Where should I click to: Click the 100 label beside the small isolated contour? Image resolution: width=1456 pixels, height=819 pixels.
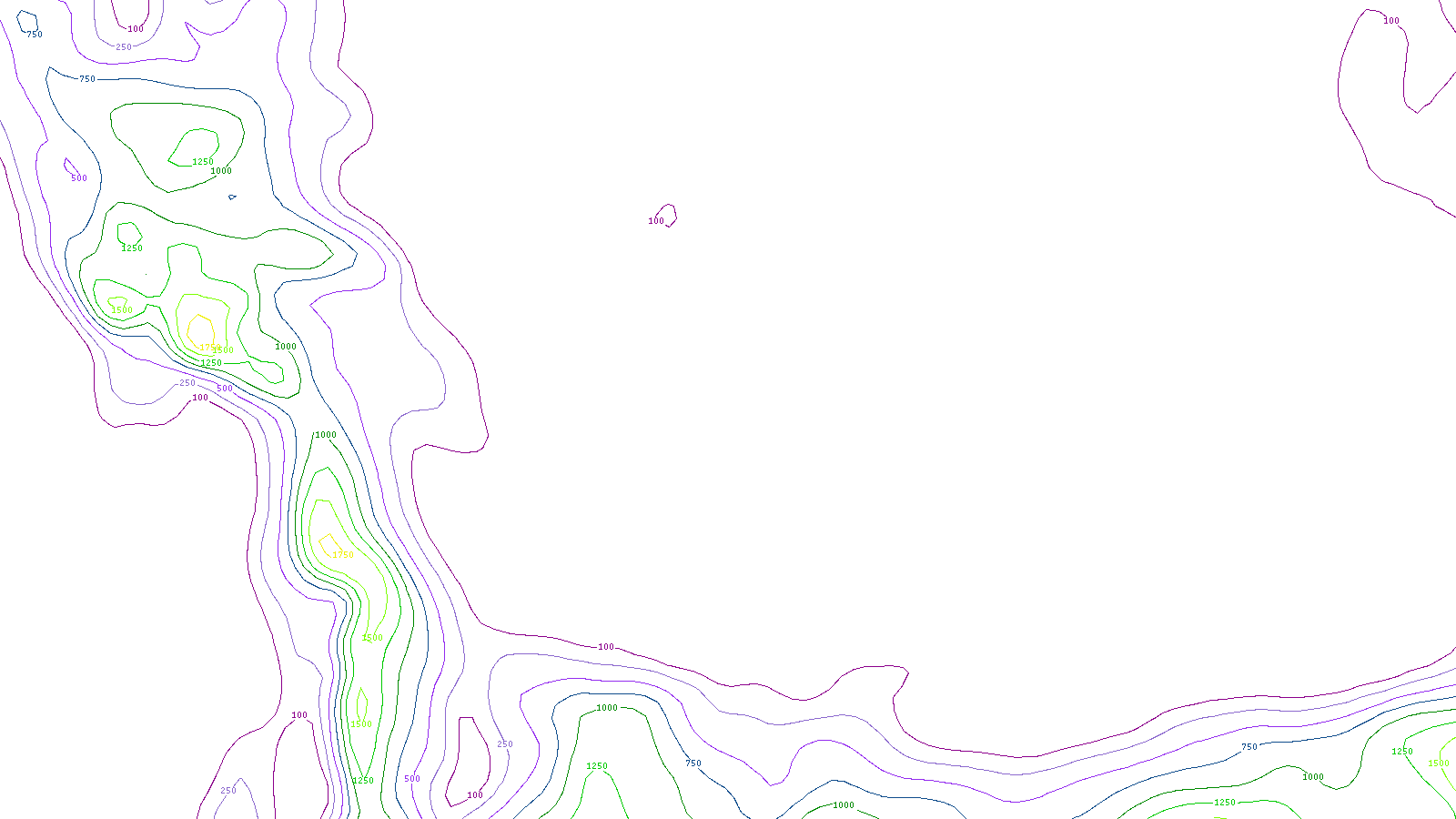pyautogui.click(x=656, y=221)
